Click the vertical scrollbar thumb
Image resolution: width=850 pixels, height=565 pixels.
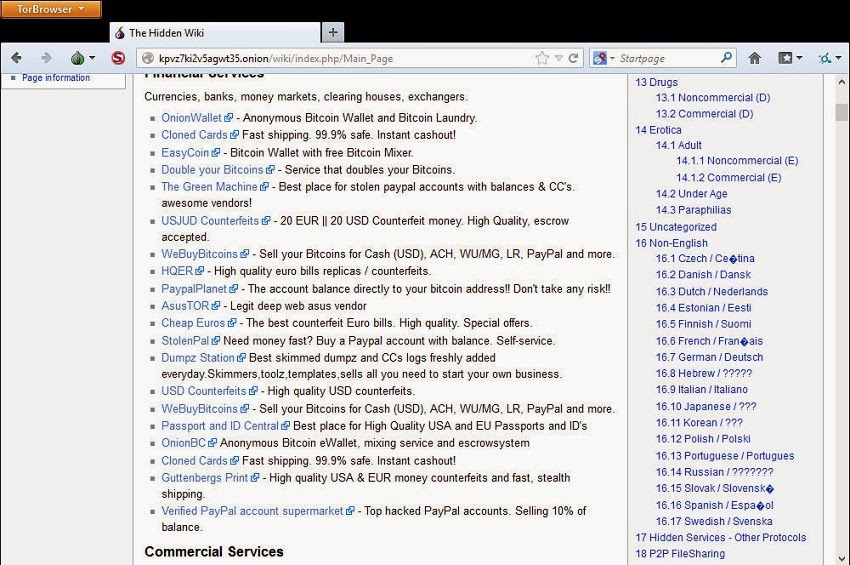(x=841, y=112)
